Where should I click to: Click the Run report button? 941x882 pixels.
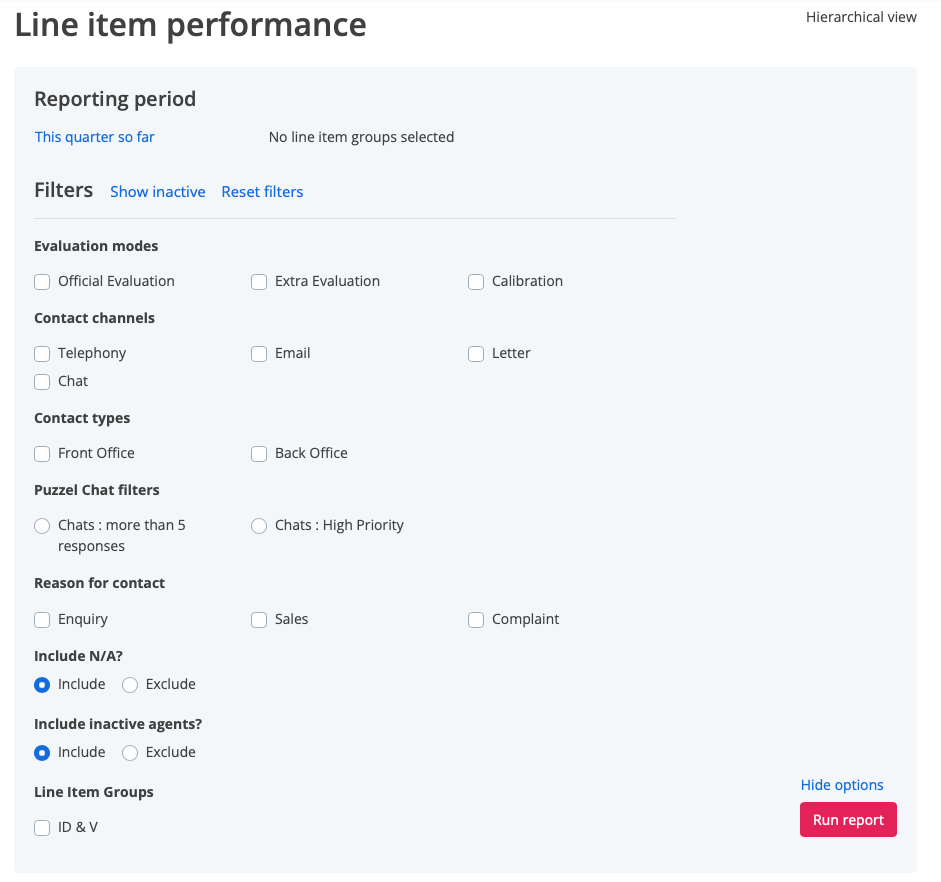coord(848,820)
